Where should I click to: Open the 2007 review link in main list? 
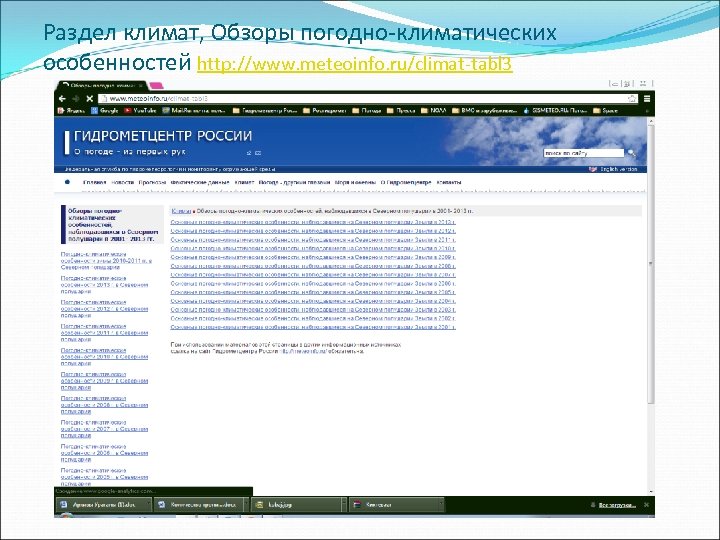point(313,275)
